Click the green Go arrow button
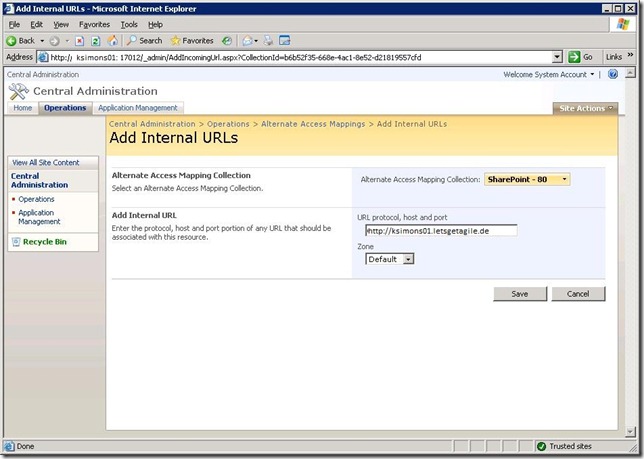 [x=574, y=57]
